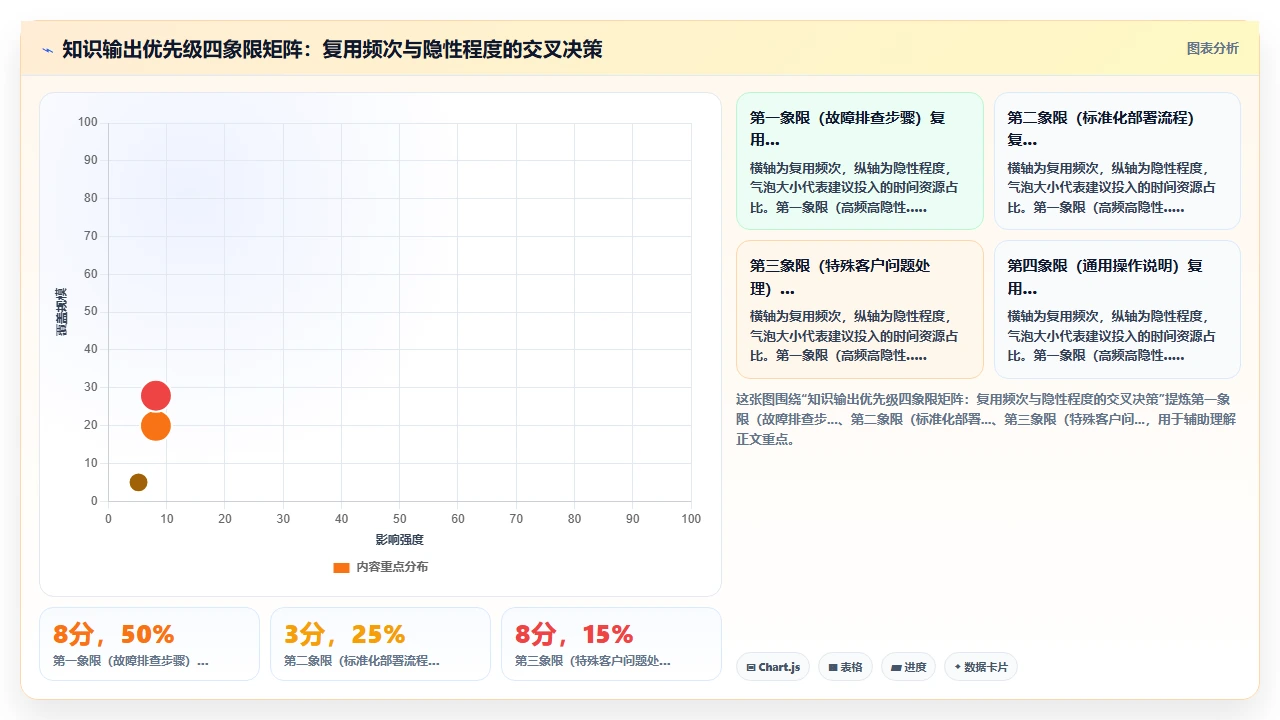Click the 第三象限（特殊客户问题处… caption under 15%
Image resolution: width=1280 pixels, height=720 pixels.
coord(593,661)
